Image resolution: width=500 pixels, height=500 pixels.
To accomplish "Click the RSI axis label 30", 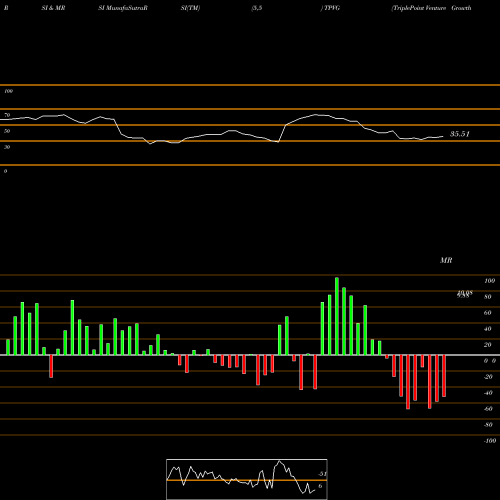I will tap(7, 147).
